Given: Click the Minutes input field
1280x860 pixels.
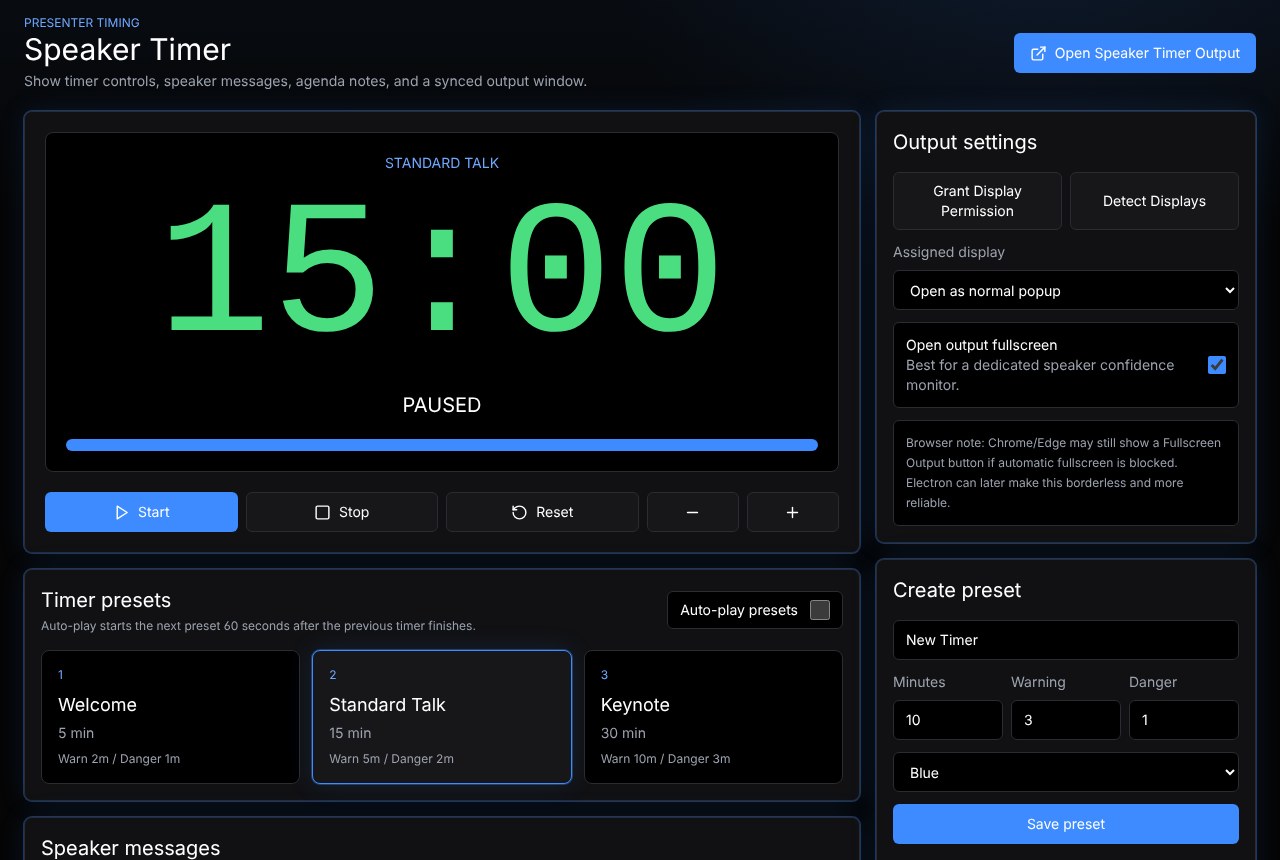Looking at the screenshot, I should [948, 720].
